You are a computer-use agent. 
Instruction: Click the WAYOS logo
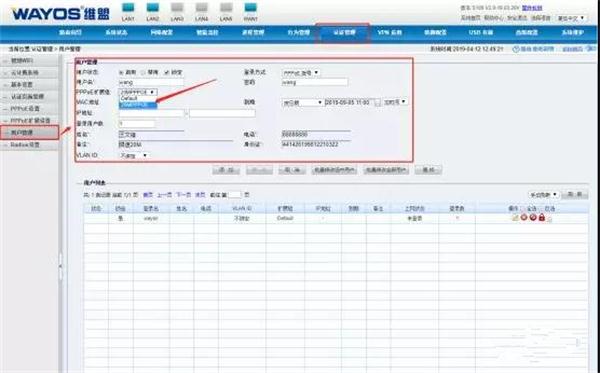(60, 14)
